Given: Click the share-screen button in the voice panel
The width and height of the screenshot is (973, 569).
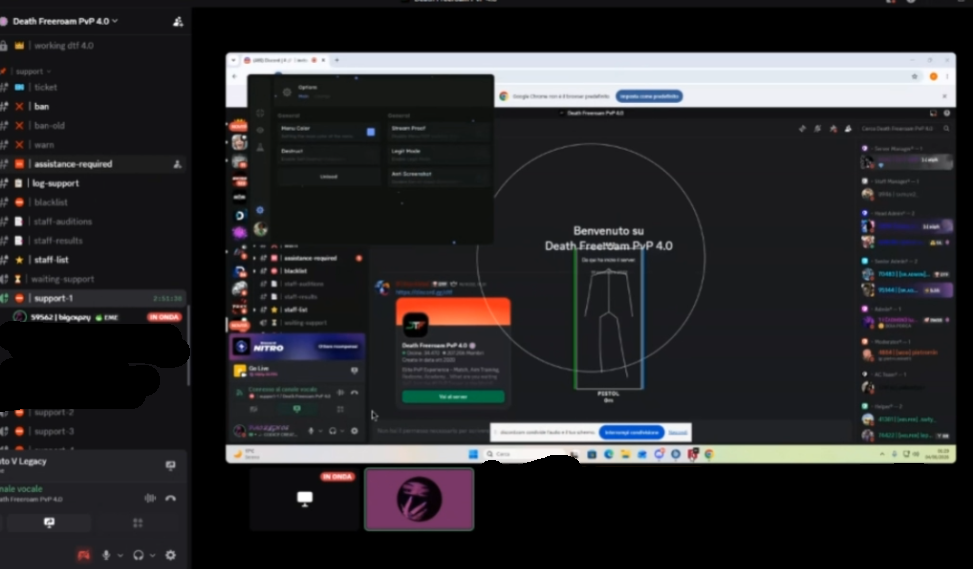Looking at the screenshot, I should (x=49, y=523).
